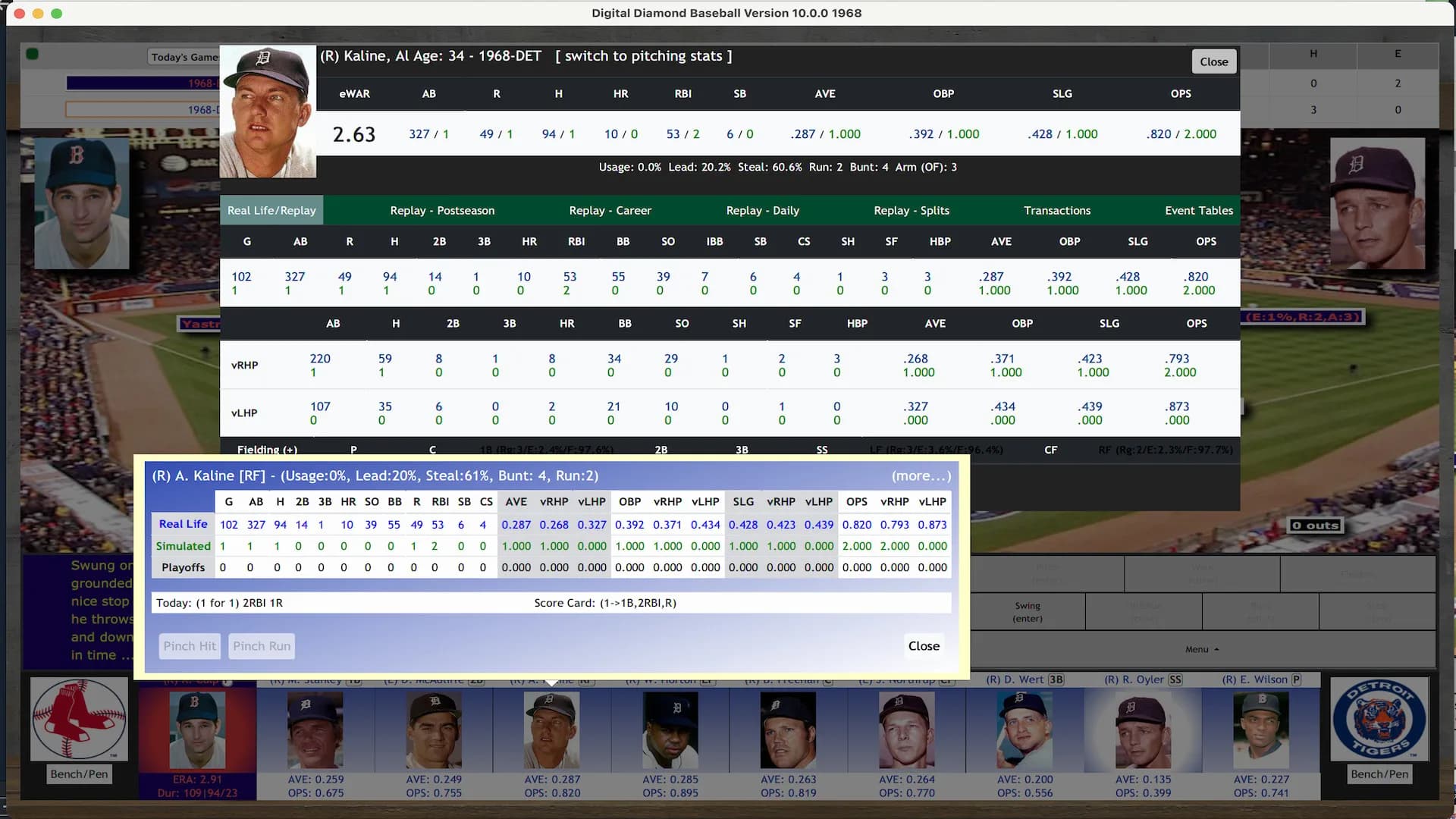Click the .820 / 2.000 OPS value
The image size is (1456, 819).
[x=1181, y=134]
